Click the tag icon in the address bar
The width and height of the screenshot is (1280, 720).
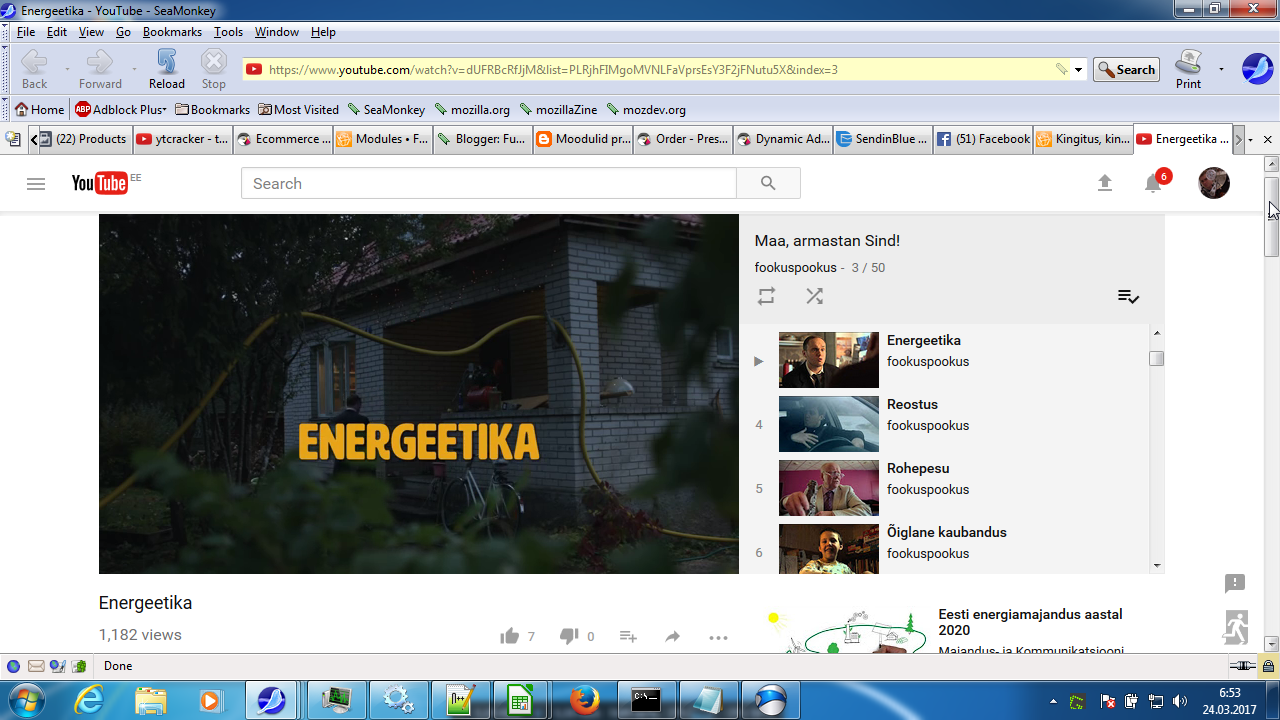(1061, 70)
